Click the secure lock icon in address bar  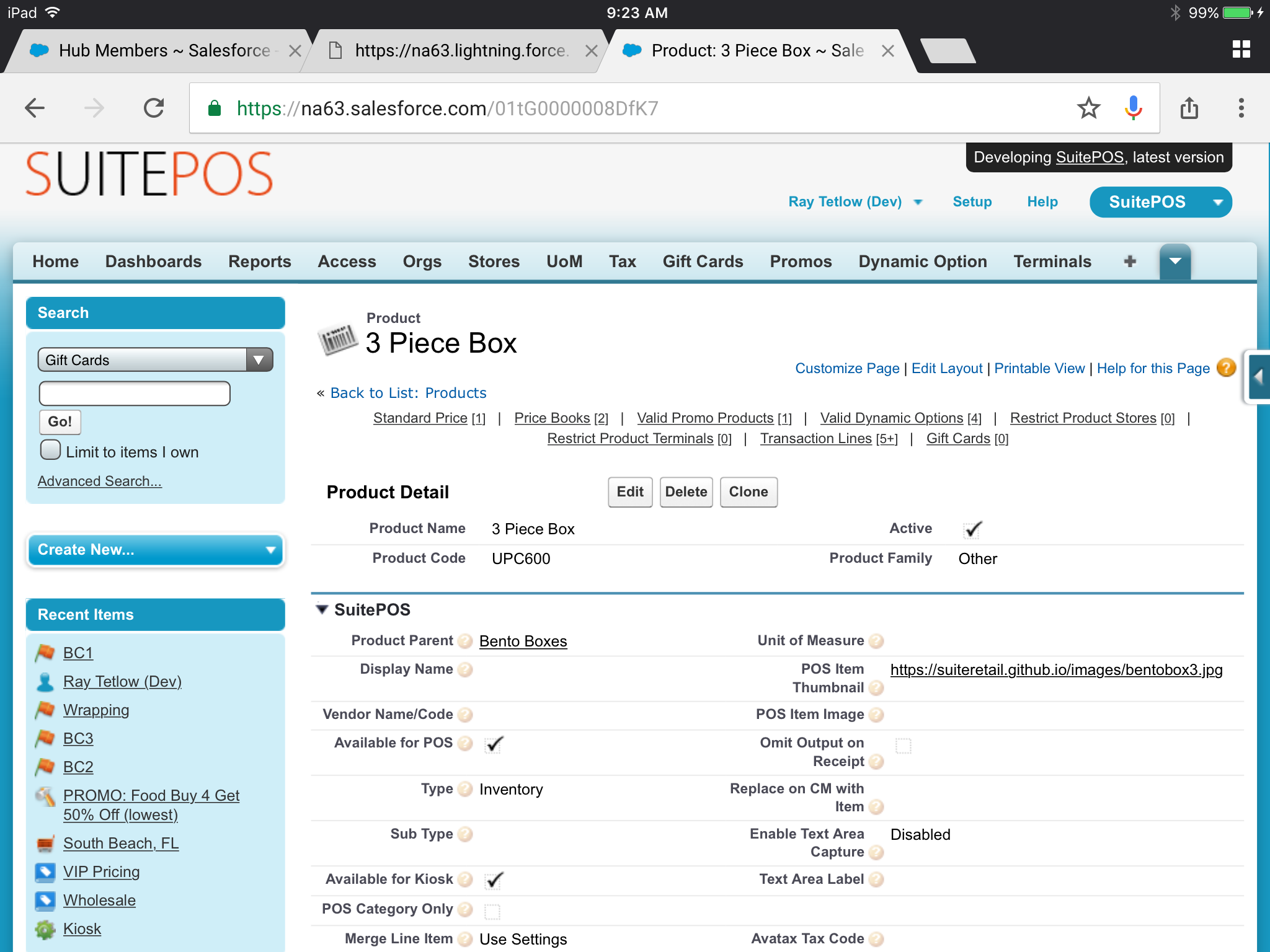(215, 108)
